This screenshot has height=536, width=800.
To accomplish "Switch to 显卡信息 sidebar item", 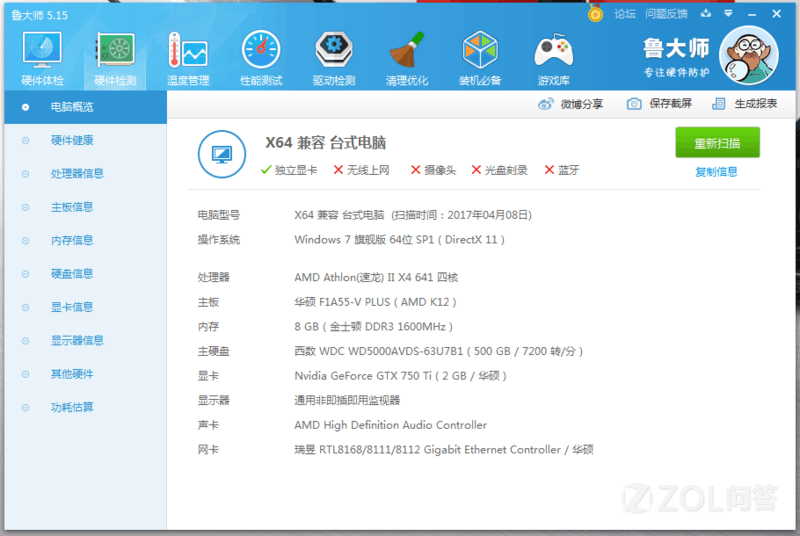I will [x=86, y=307].
